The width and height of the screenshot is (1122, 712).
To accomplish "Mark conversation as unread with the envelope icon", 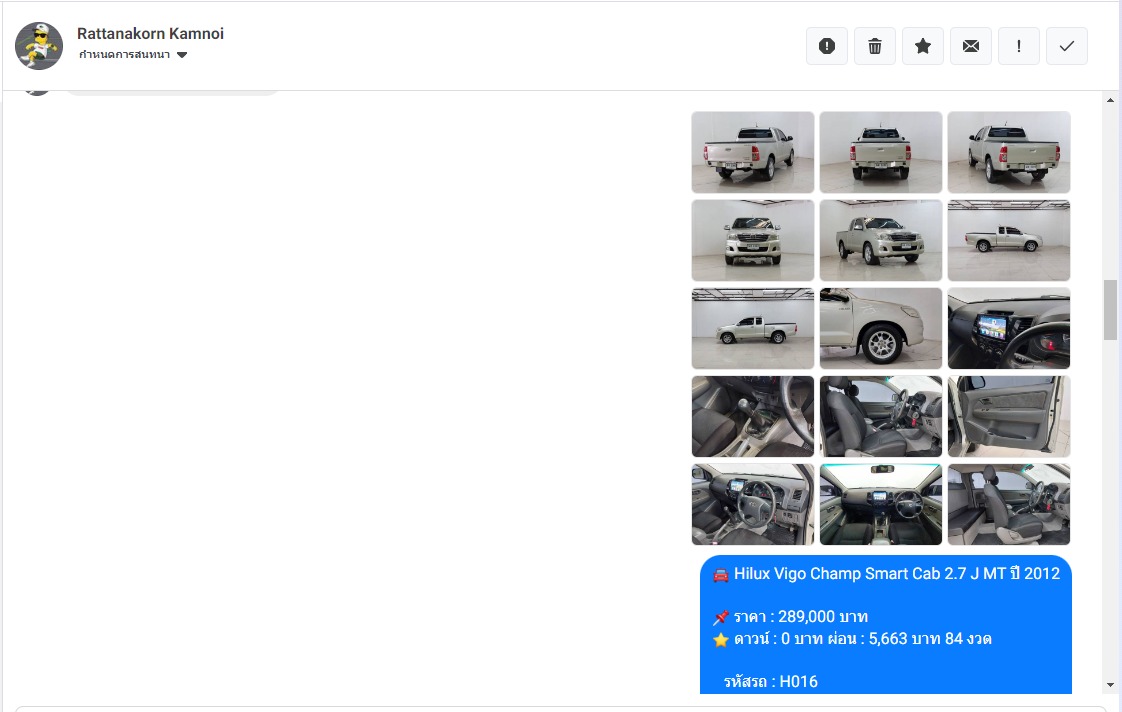I will click(x=970, y=46).
